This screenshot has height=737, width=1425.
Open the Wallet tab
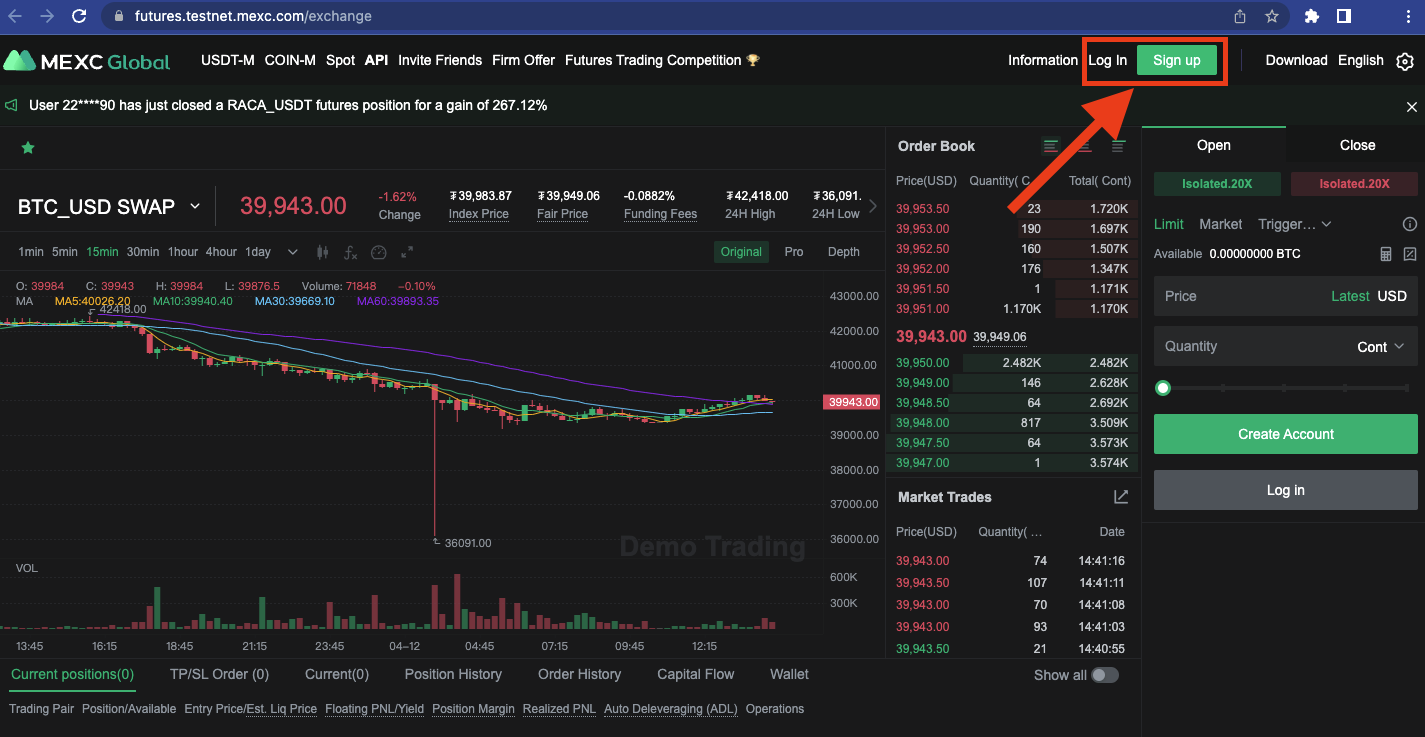[x=789, y=674]
